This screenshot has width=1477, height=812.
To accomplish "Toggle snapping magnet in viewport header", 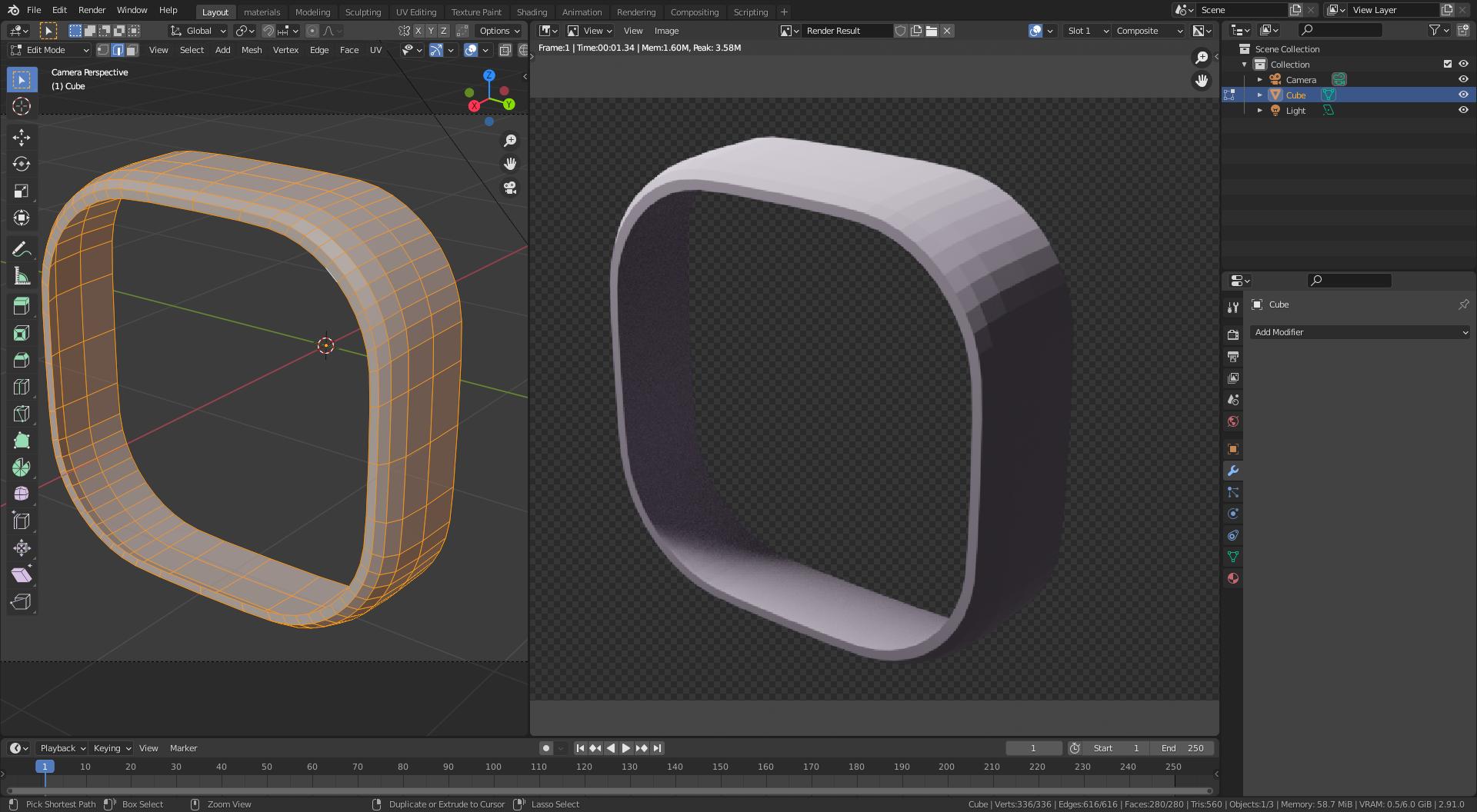I will 268,31.
